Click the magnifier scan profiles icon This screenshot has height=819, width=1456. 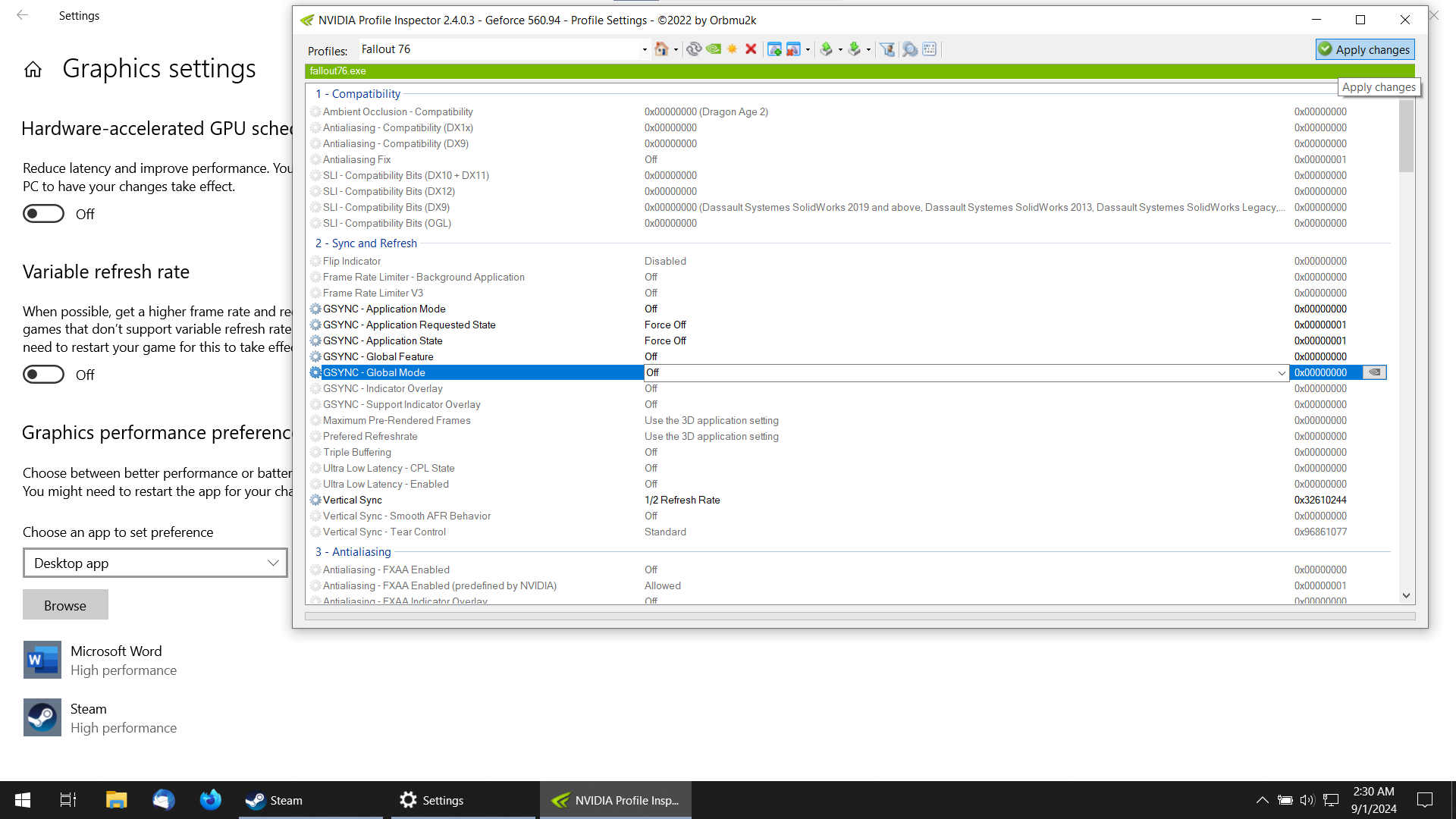click(909, 49)
